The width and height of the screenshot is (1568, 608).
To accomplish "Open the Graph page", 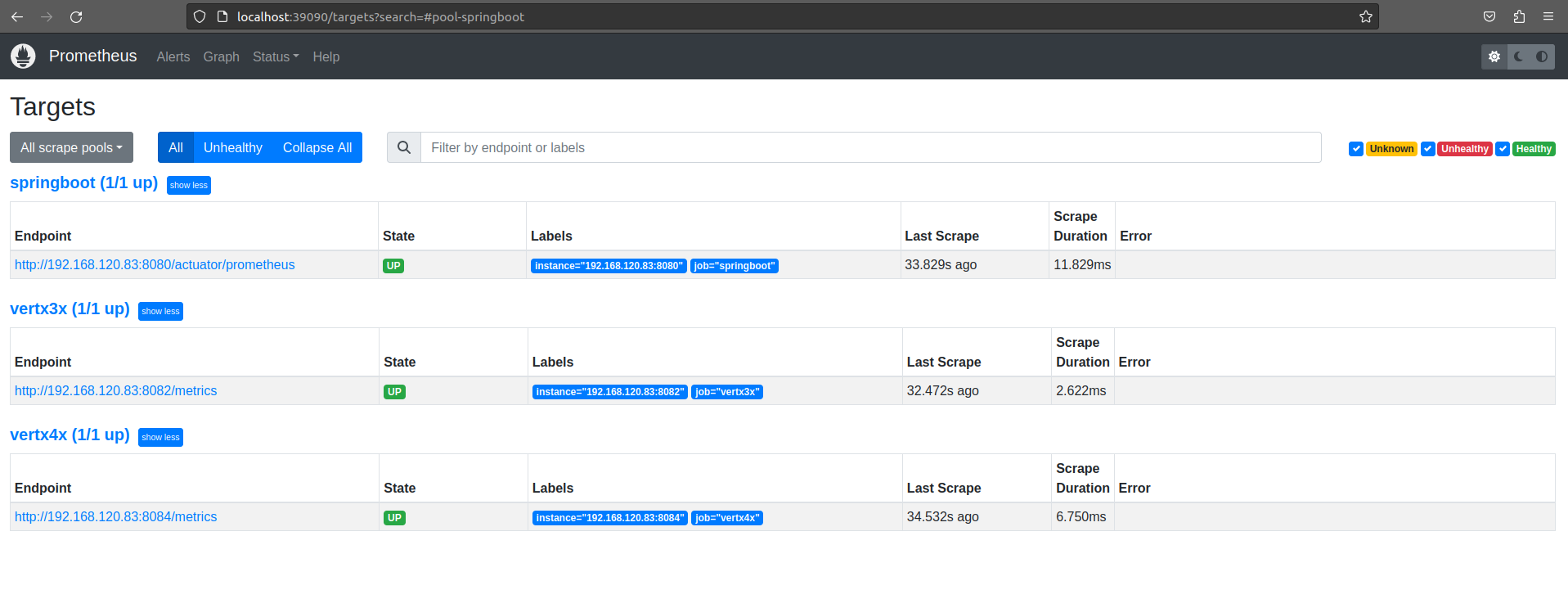I will 222,56.
